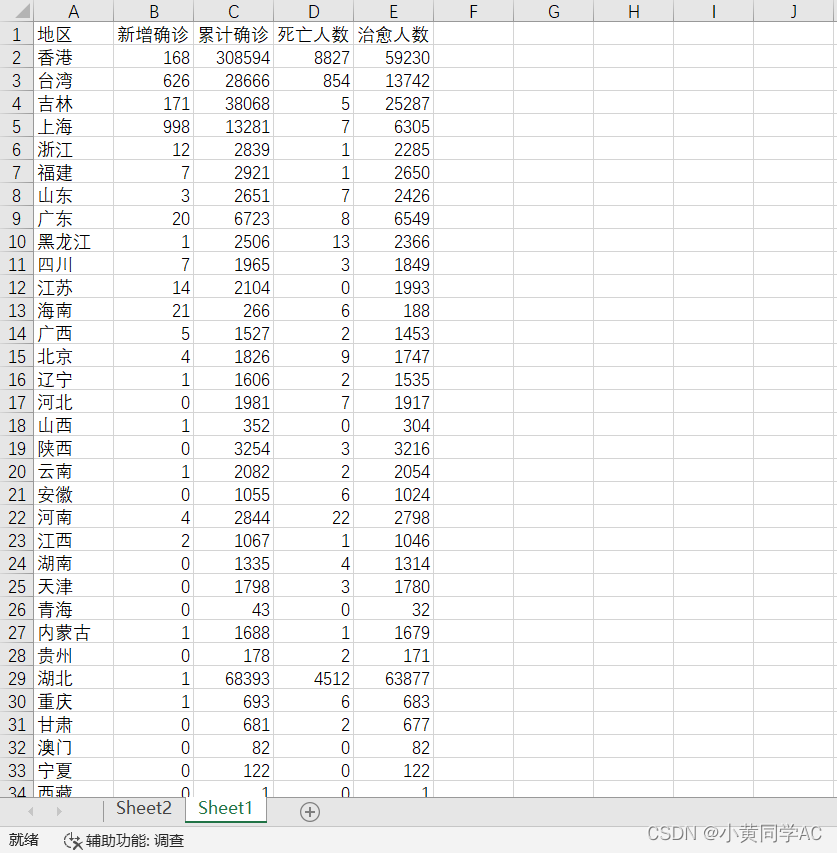Click cell with value 8827
The image size is (837, 853).
(313, 57)
